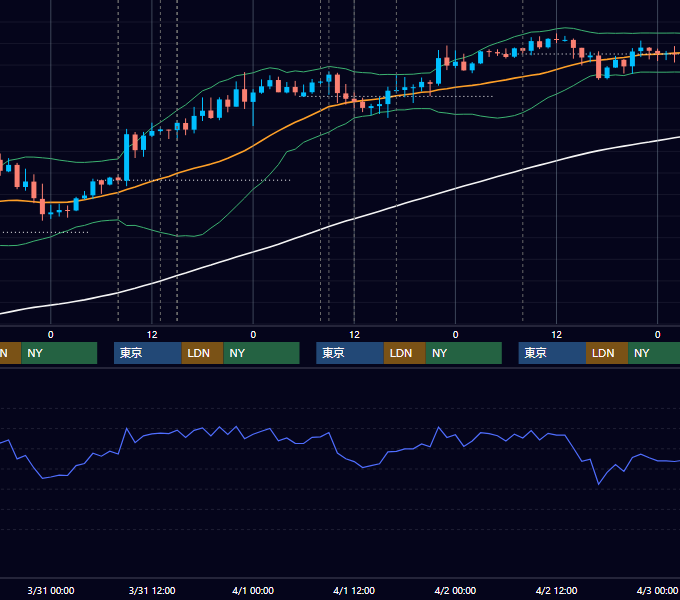This screenshot has height=600, width=680.
Task: Select the LDN session block on 3/31
Action: point(202,353)
